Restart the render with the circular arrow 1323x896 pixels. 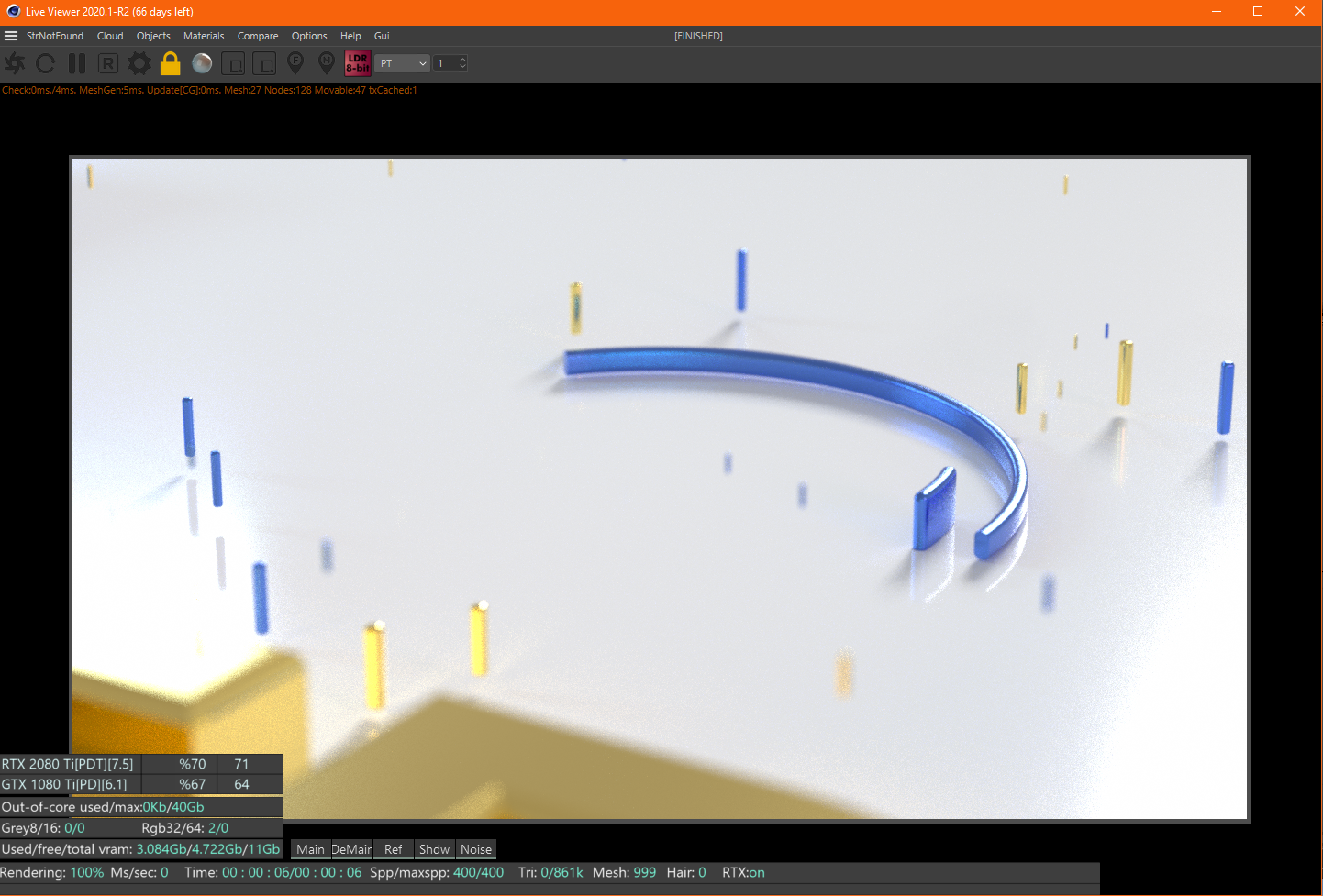click(46, 63)
